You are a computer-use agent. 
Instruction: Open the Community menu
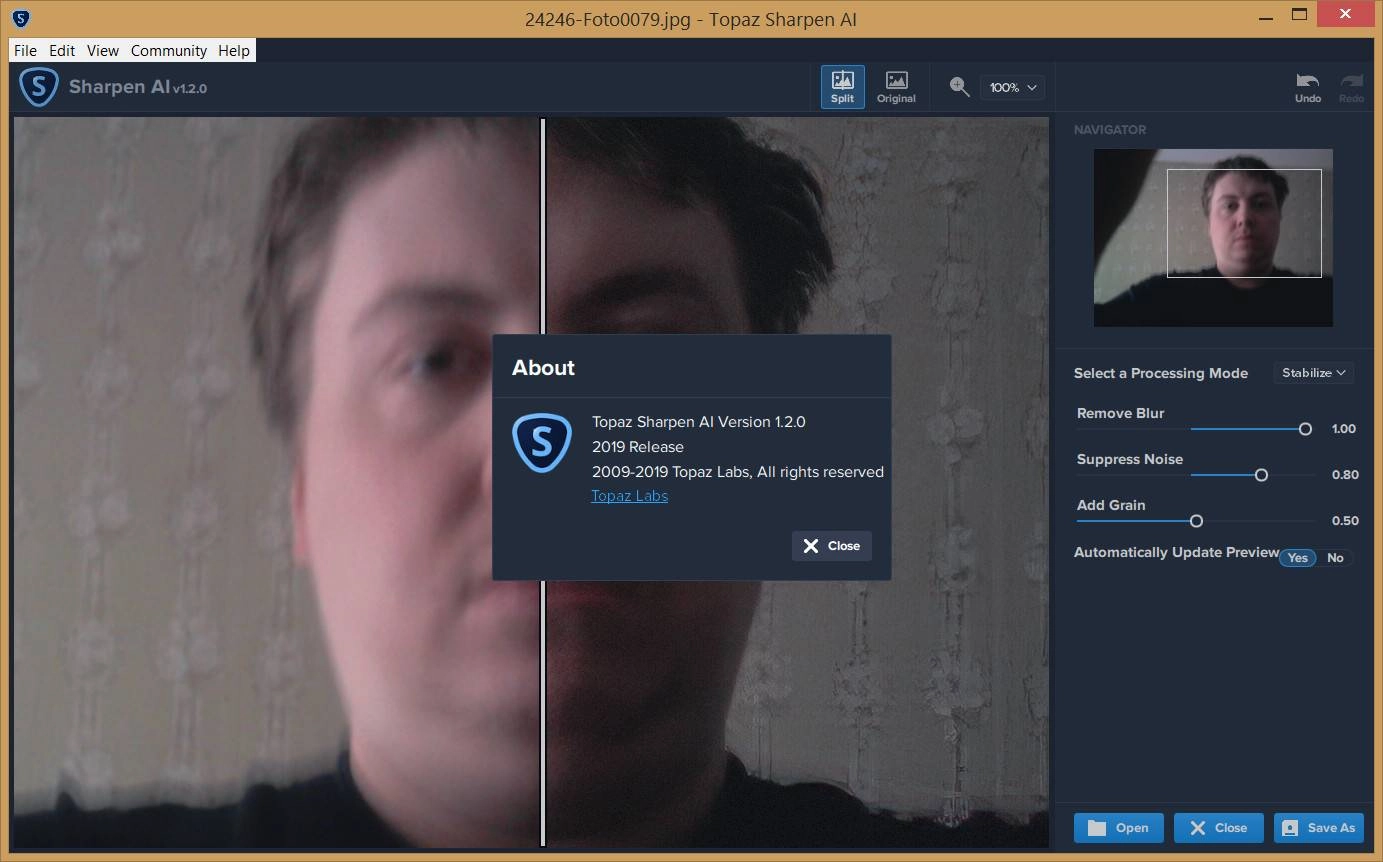tap(169, 50)
